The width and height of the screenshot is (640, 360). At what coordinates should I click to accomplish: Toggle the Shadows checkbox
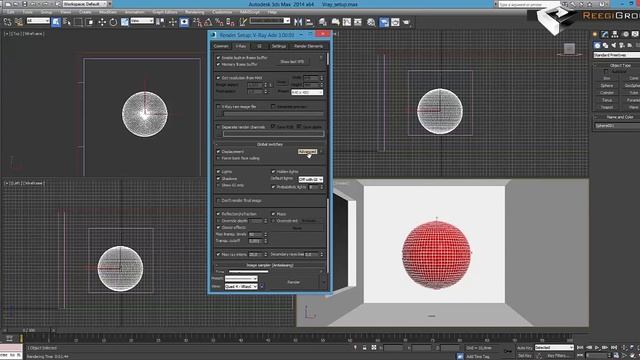click(x=218, y=178)
